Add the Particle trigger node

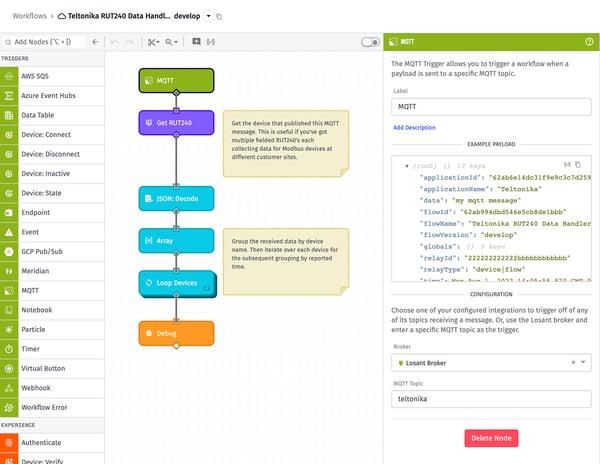pyautogui.click(x=52, y=330)
